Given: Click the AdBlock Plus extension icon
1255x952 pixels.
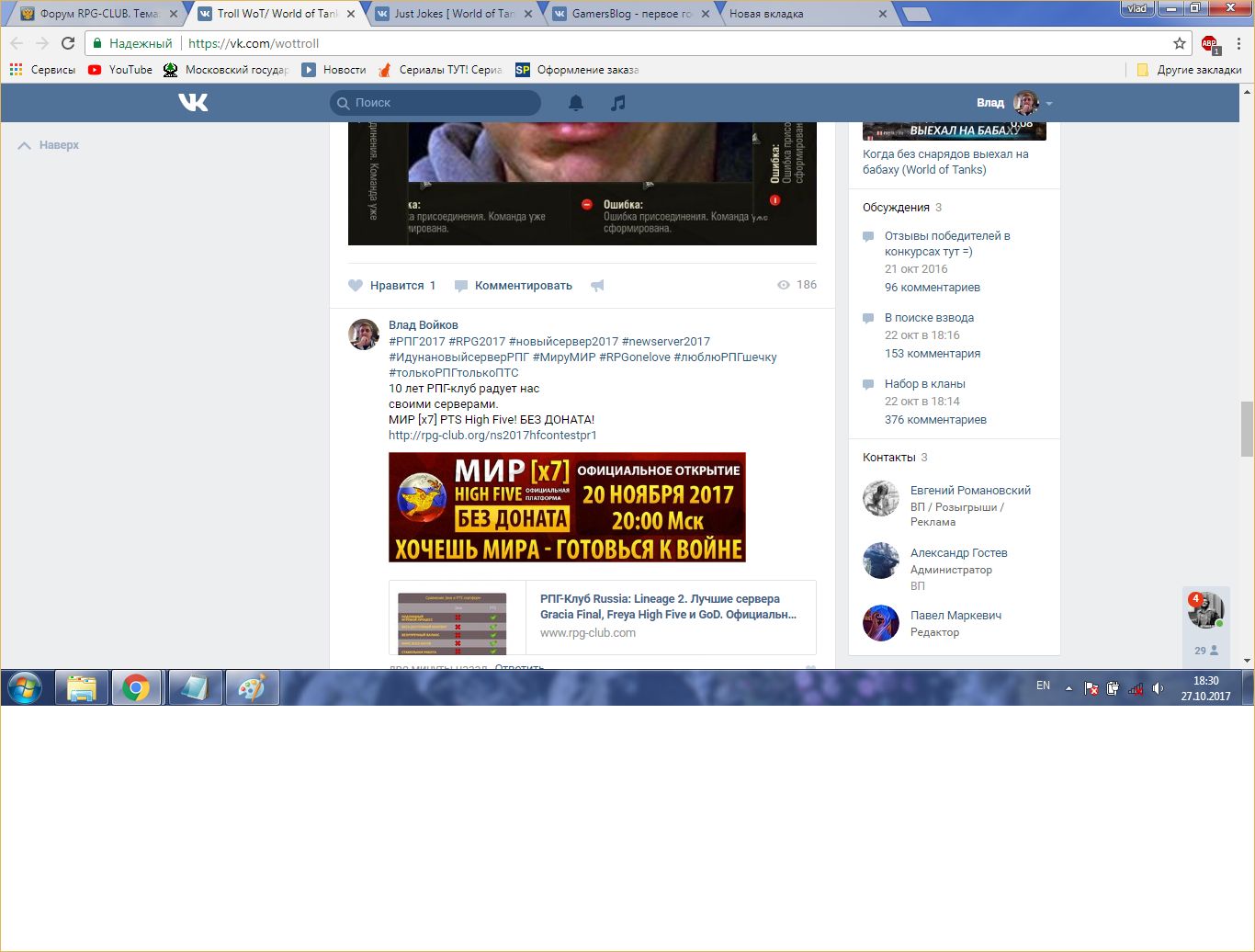Looking at the screenshot, I should [1210, 43].
